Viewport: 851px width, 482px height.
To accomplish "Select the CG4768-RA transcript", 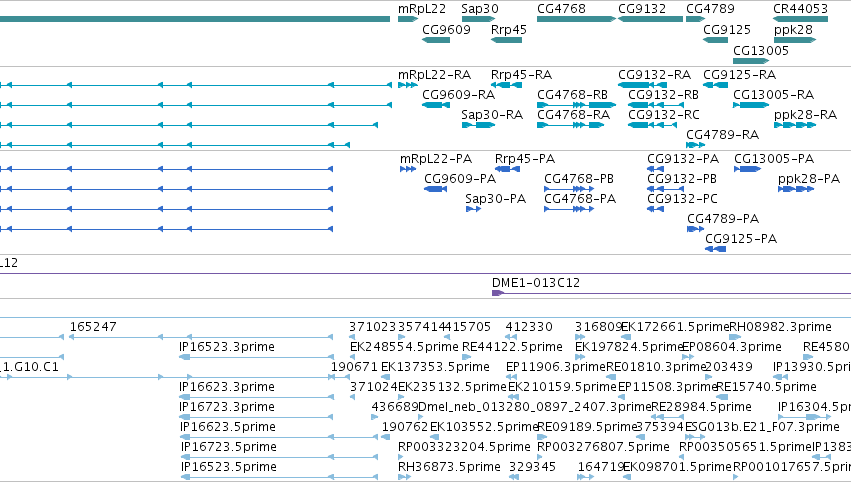I will pyautogui.click(x=570, y=125).
